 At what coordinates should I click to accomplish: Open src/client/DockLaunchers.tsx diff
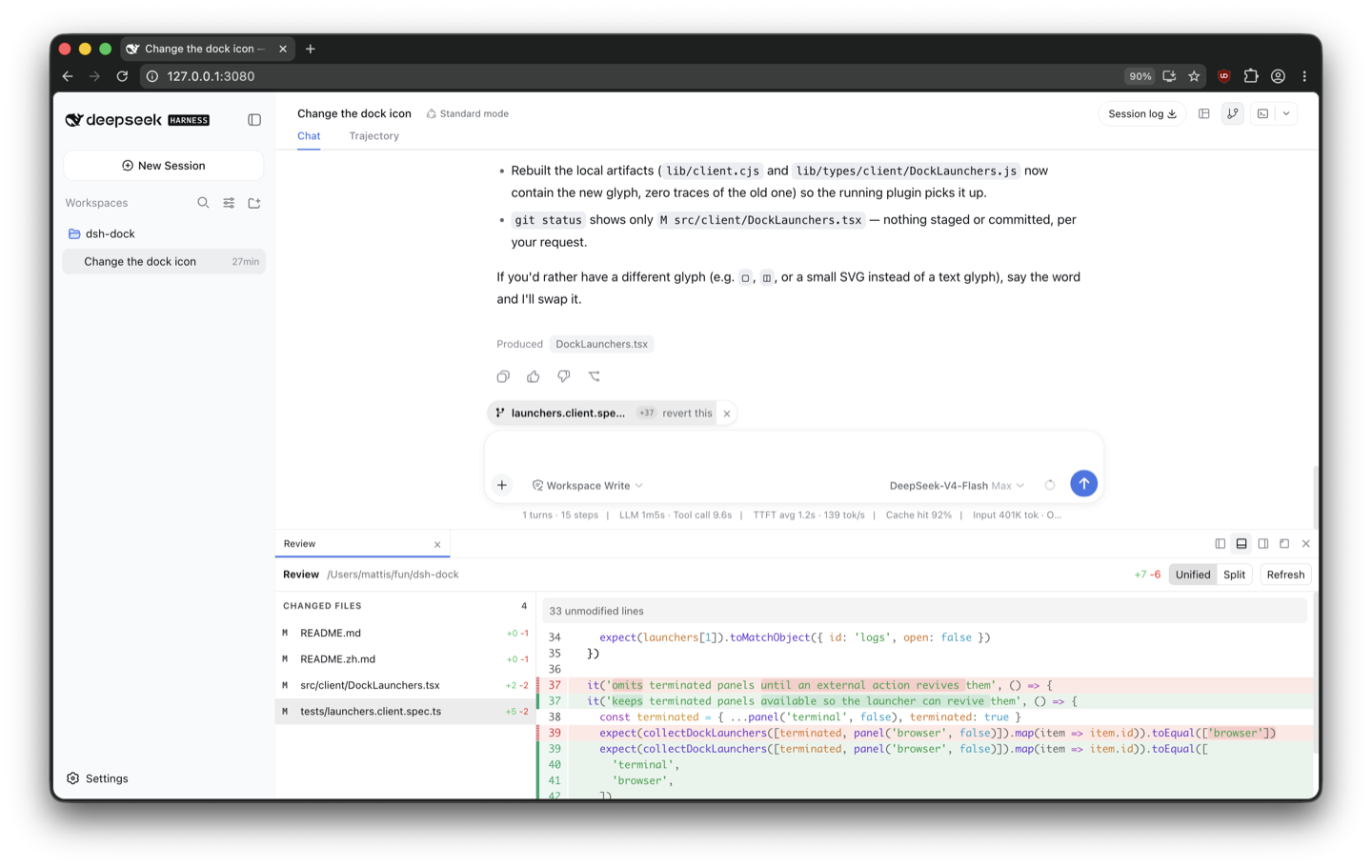click(x=405, y=685)
